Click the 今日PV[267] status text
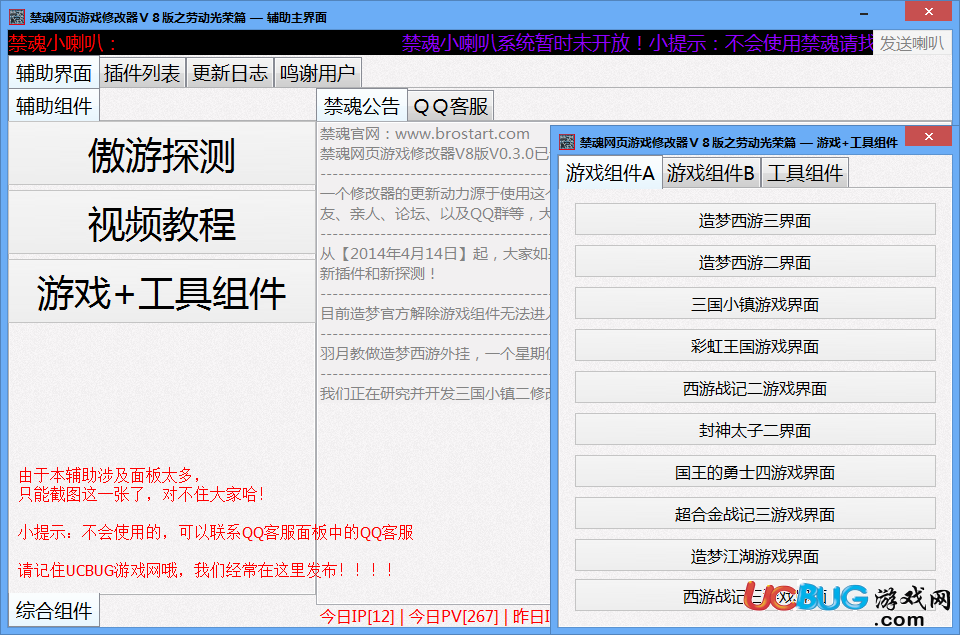 click(453, 616)
